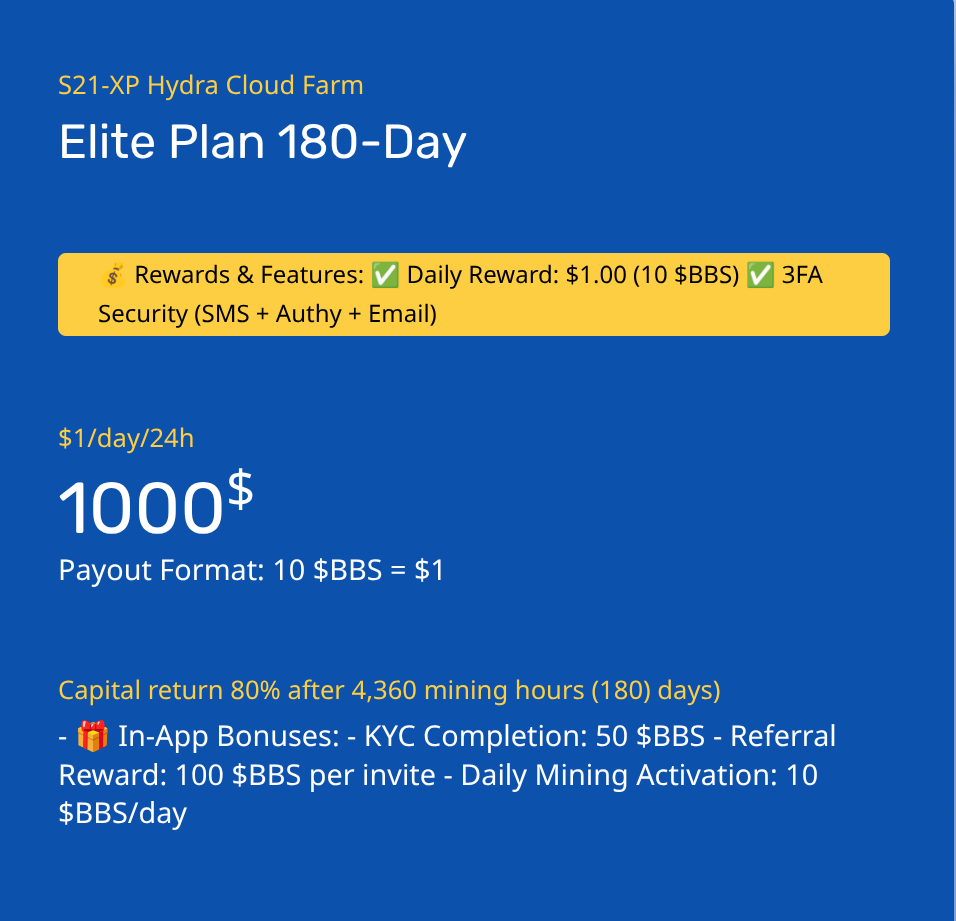
Task: Click the Payout Format 10 $BBS line
Action: click(x=251, y=571)
